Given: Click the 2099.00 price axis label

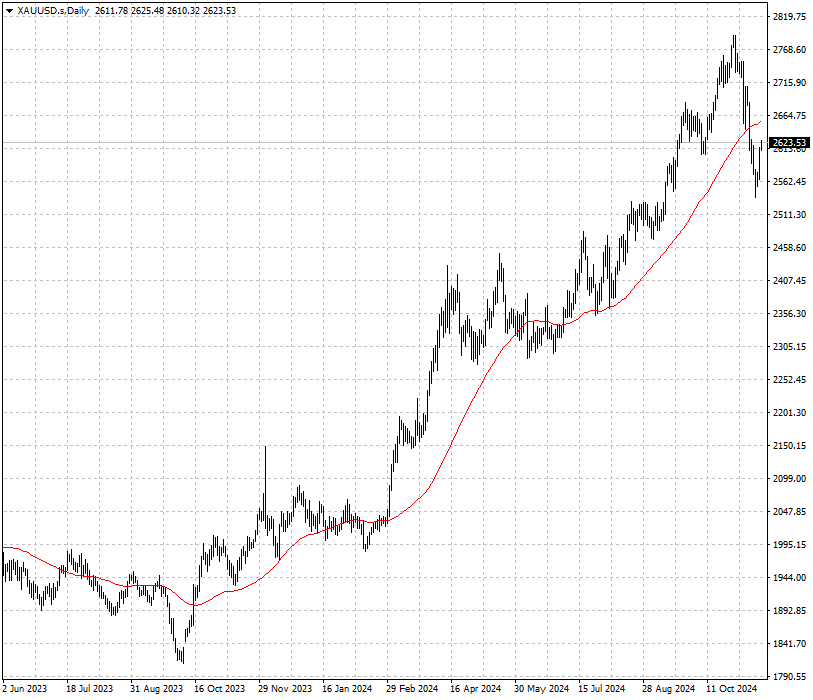Looking at the screenshot, I should (x=789, y=479).
